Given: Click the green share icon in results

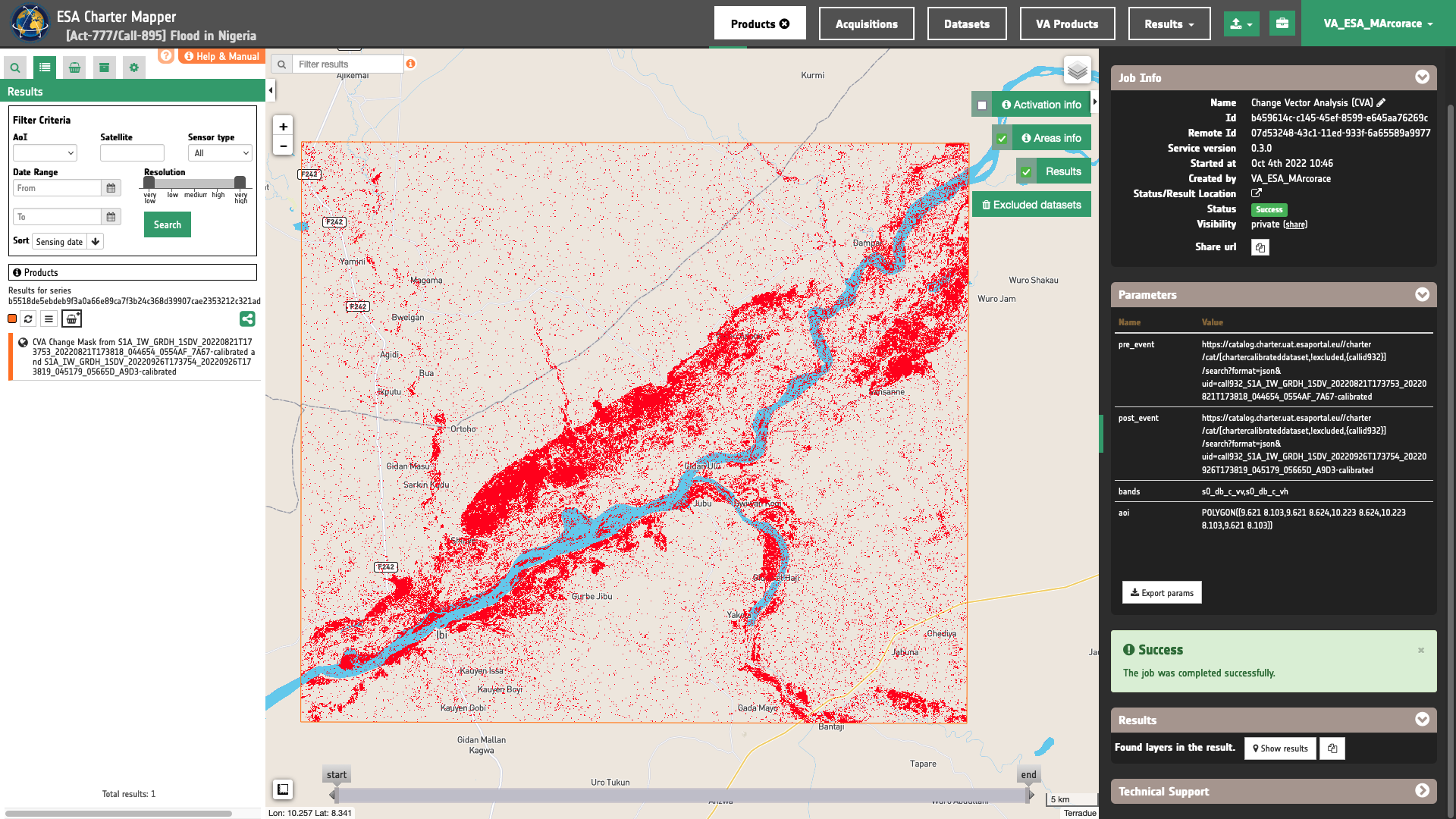Looking at the screenshot, I should tap(247, 319).
